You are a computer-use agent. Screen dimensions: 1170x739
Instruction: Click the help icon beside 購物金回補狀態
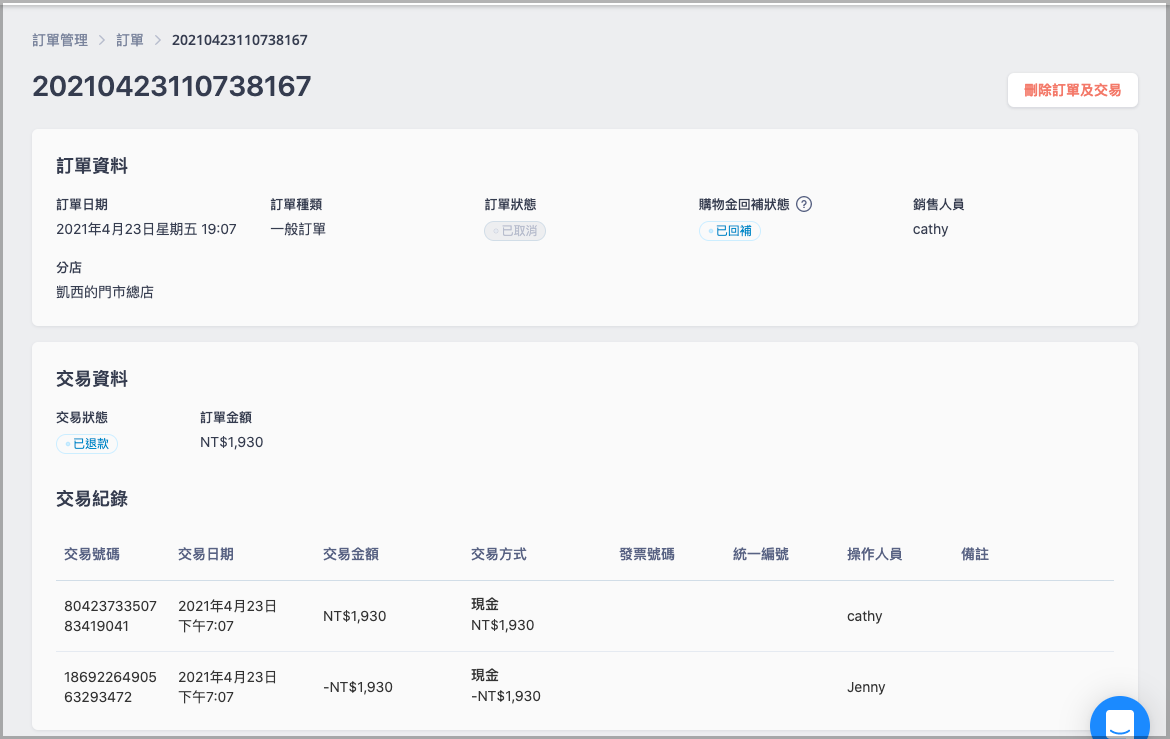tap(804, 204)
